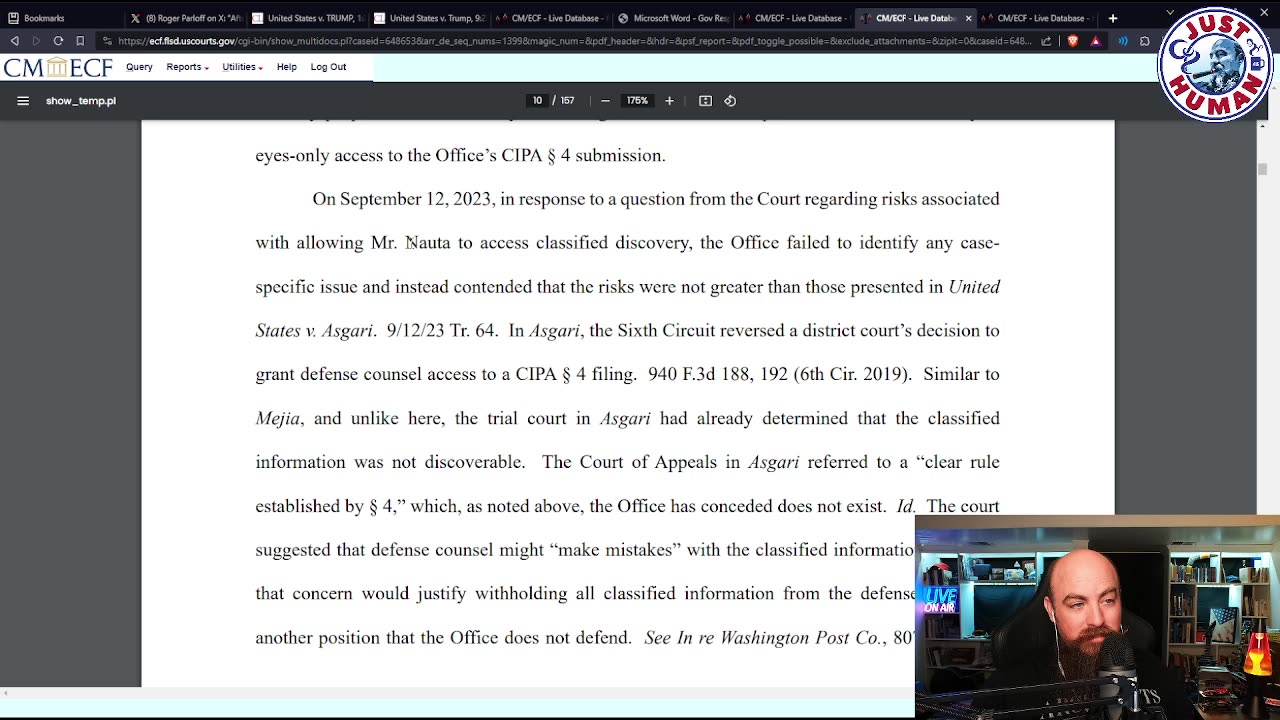Screen dimensions: 1280x720
Task: Open the Query menu
Action: pyautogui.click(x=139, y=67)
